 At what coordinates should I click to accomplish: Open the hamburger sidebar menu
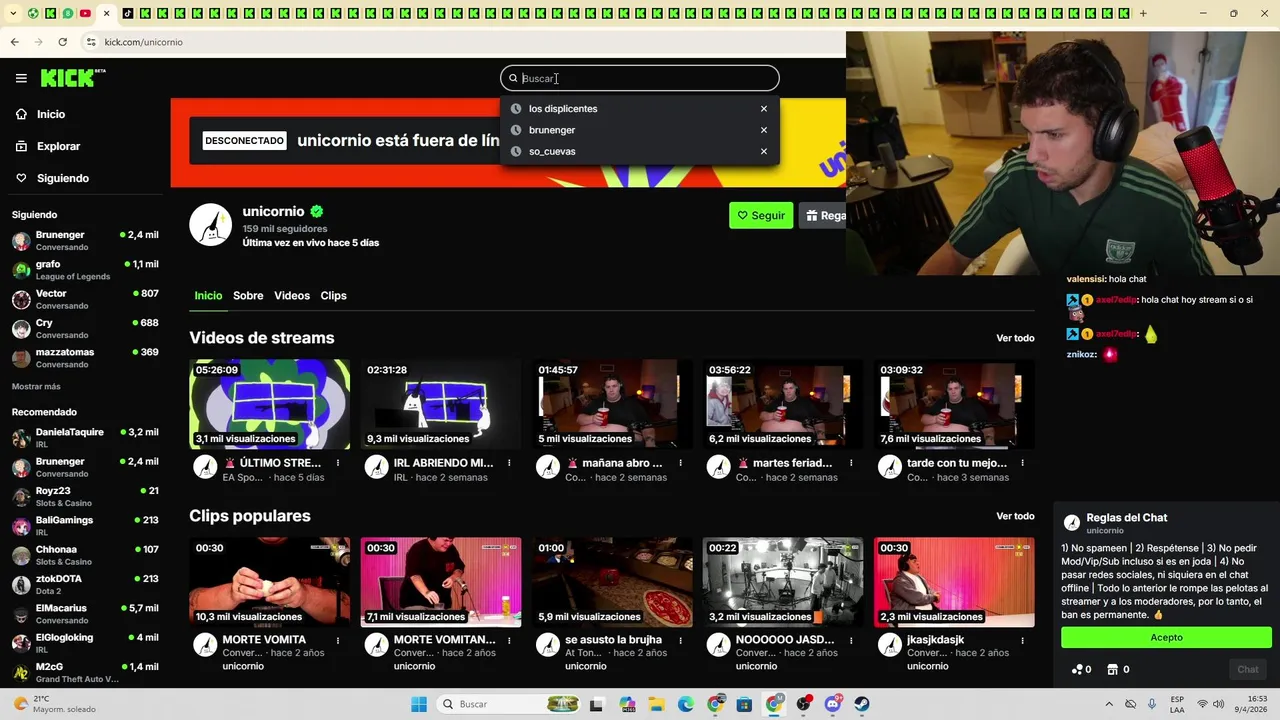21,78
